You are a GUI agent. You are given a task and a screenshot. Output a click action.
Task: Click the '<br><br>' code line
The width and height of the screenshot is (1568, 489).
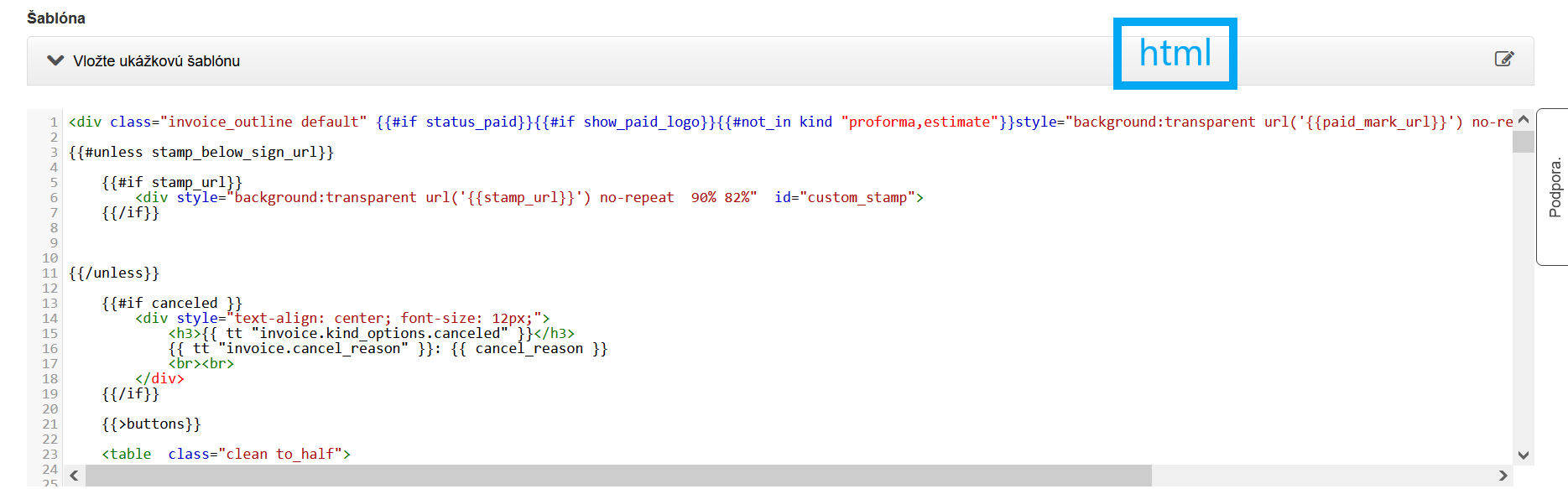tap(201, 364)
